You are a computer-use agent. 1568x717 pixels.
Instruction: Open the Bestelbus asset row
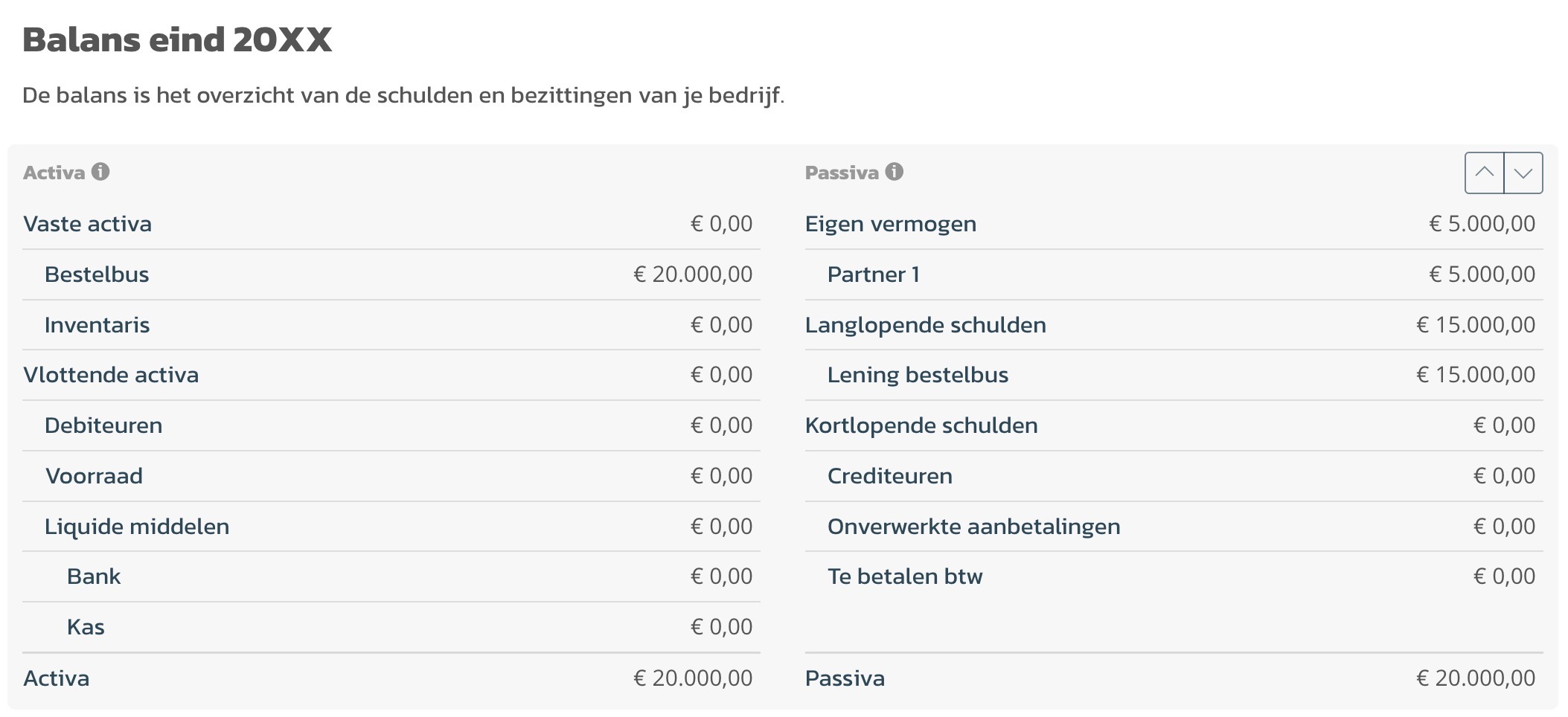point(391,274)
